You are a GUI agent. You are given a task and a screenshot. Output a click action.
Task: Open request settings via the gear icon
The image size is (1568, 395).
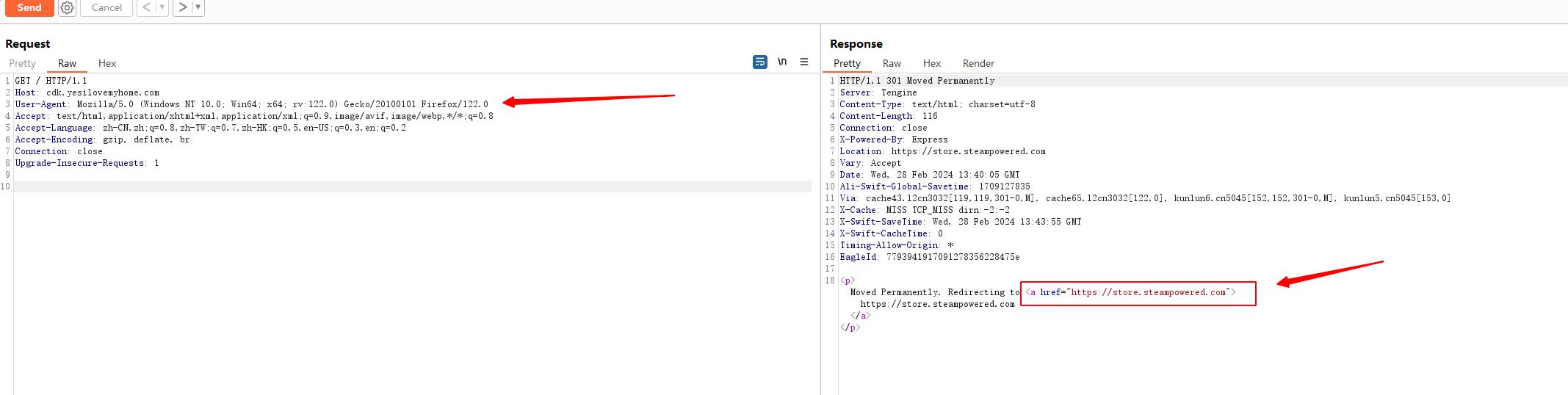coord(67,7)
